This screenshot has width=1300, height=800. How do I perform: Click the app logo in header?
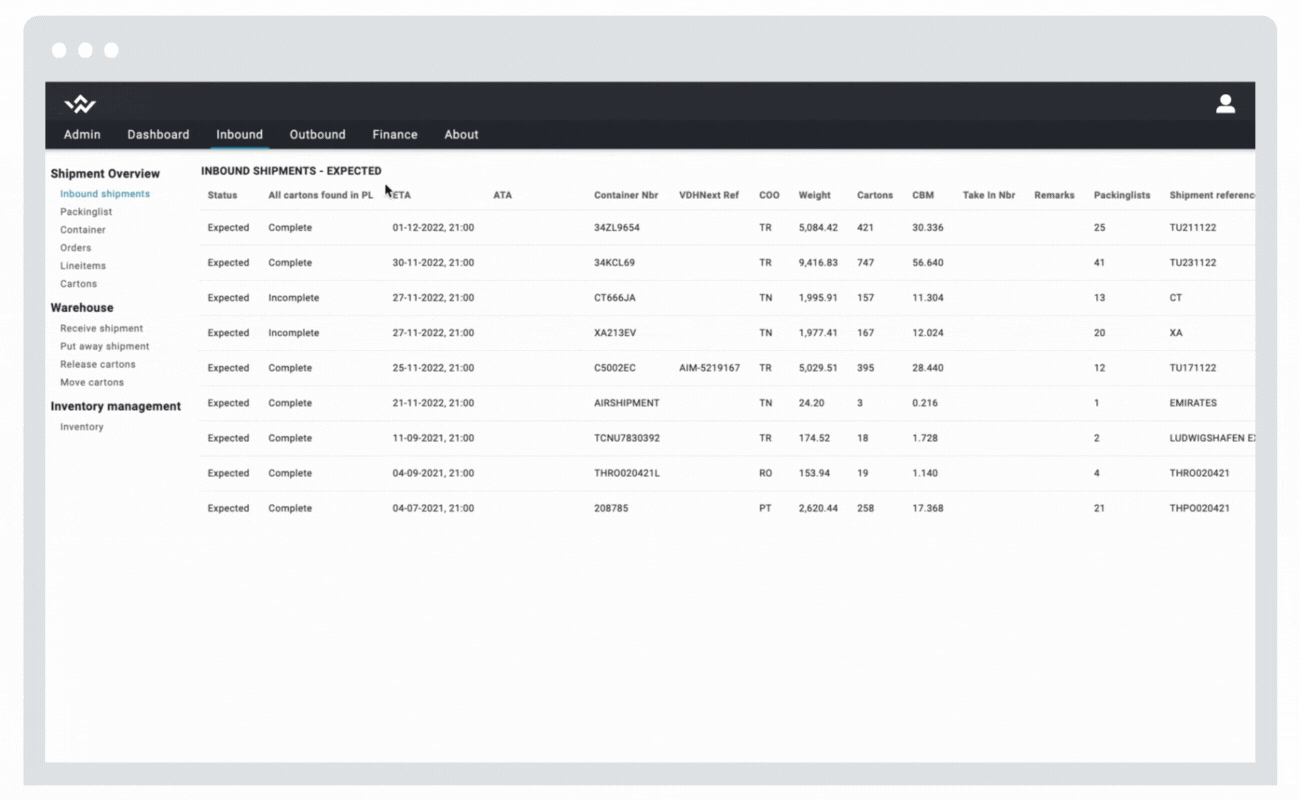80,104
